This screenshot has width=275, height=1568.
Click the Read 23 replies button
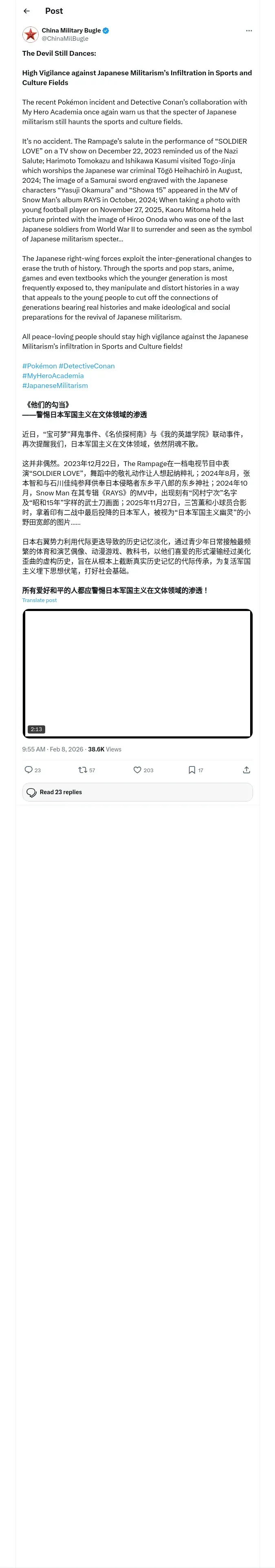[x=137, y=792]
